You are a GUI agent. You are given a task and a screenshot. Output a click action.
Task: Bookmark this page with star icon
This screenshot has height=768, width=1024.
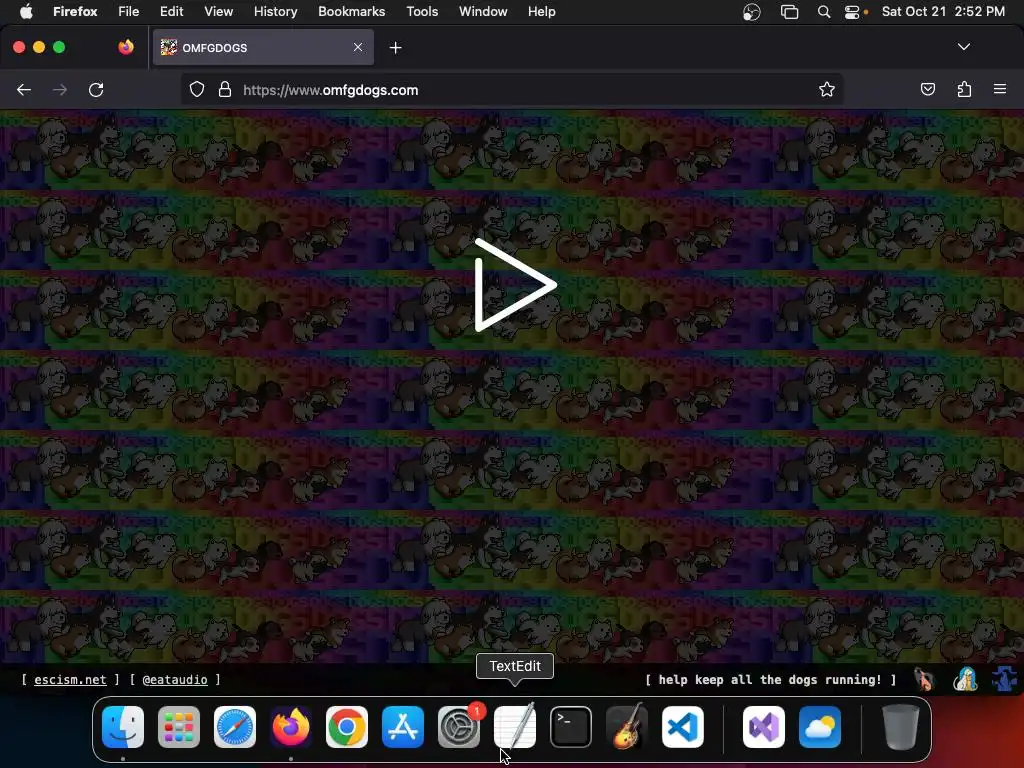[827, 89]
